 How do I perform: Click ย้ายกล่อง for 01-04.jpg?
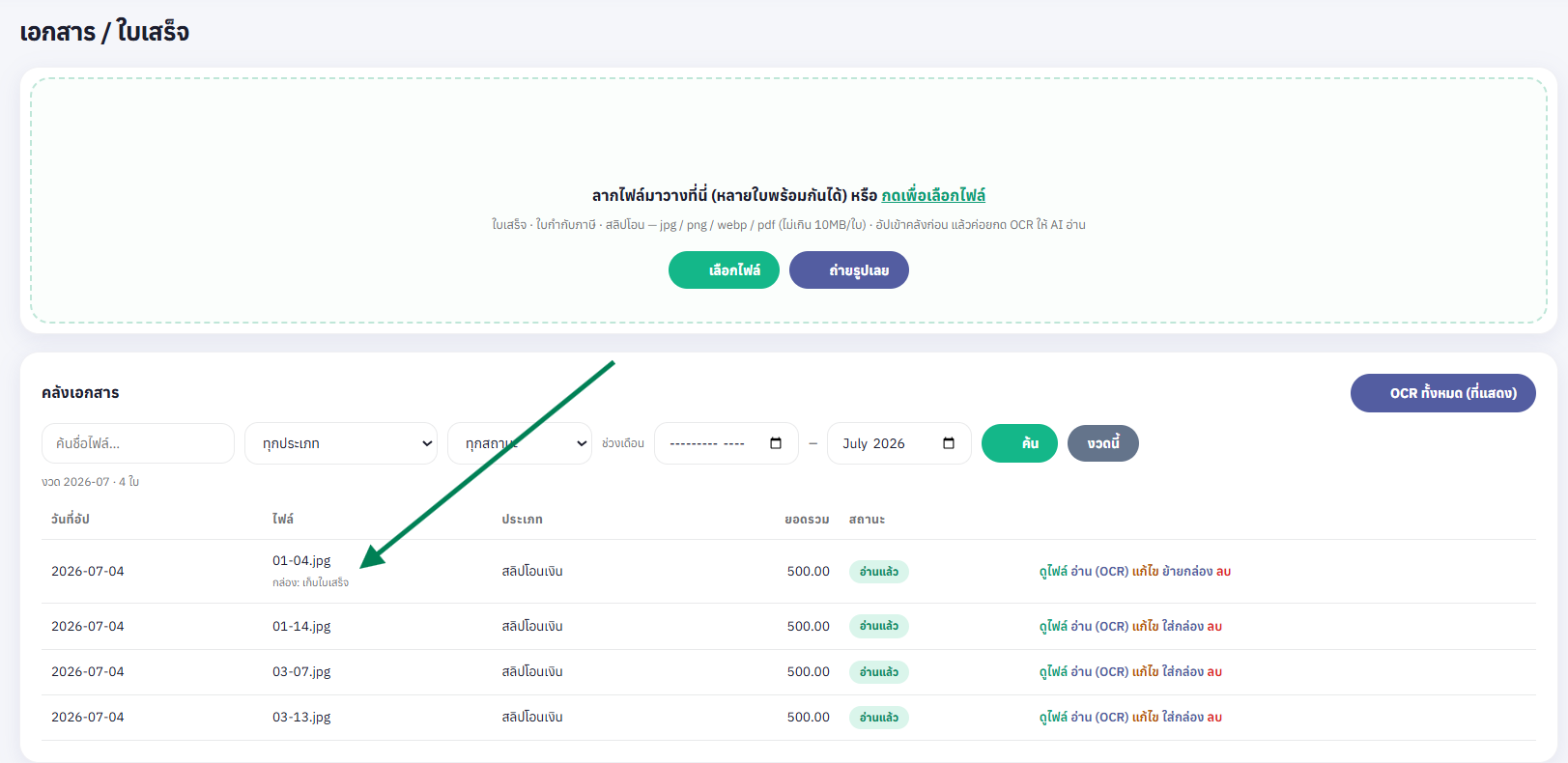click(1187, 572)
